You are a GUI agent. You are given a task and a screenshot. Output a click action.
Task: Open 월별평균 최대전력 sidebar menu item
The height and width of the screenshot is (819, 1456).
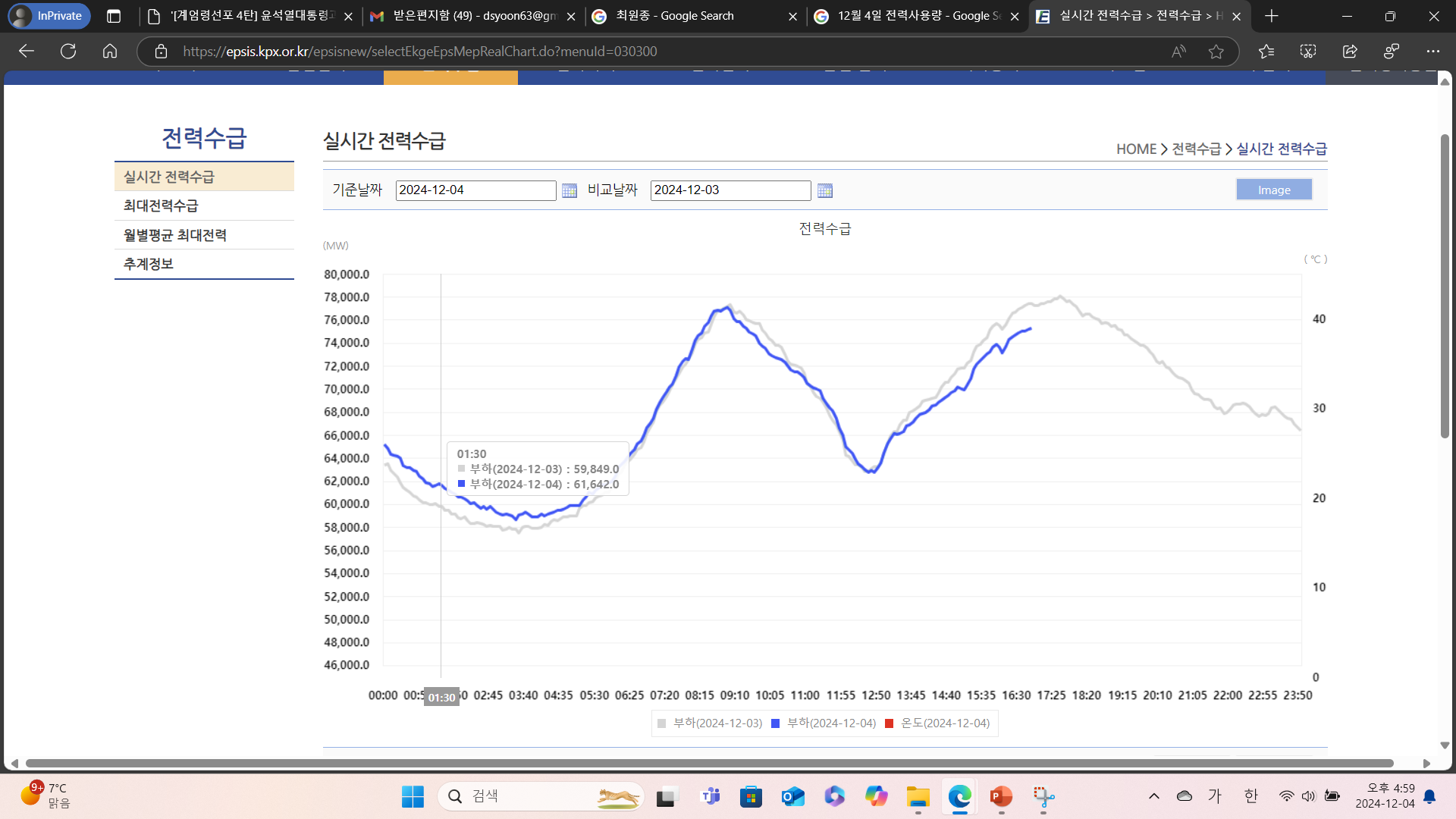point(174,235)
